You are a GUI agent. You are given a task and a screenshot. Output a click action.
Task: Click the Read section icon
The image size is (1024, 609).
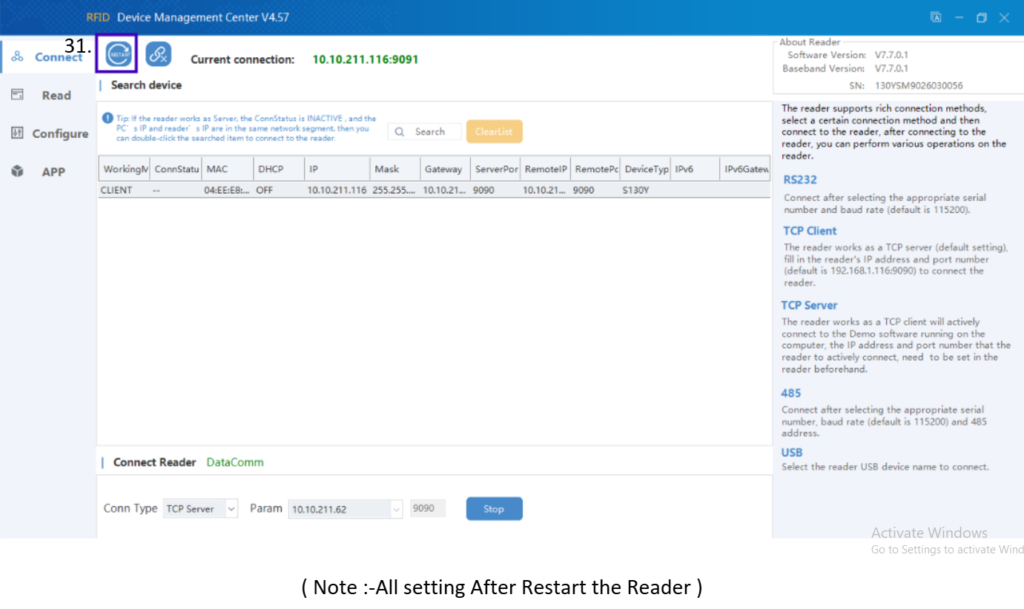pyautogui.click(x=17, y=95)
